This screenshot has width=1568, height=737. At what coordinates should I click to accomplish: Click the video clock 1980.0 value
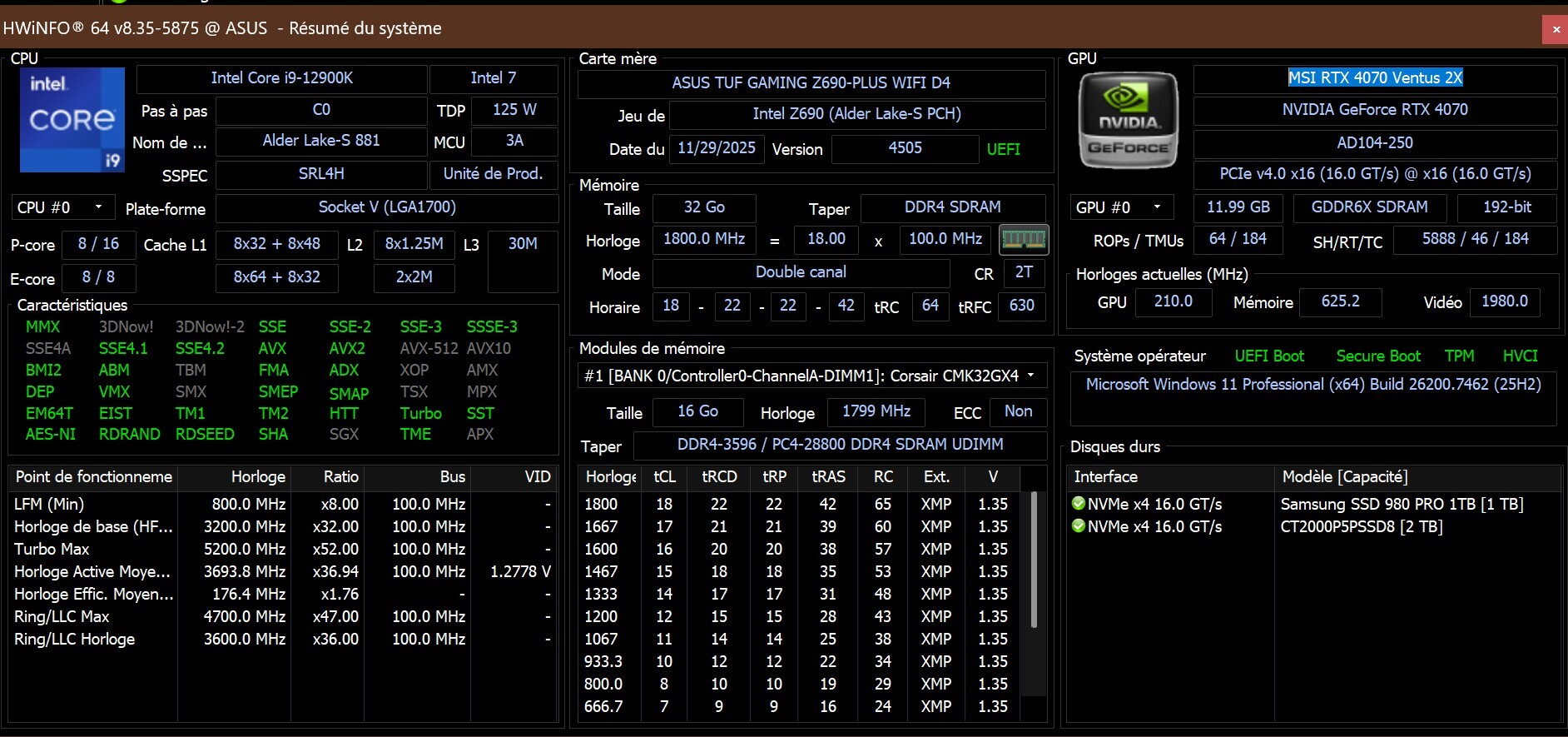click(1504, 301)
